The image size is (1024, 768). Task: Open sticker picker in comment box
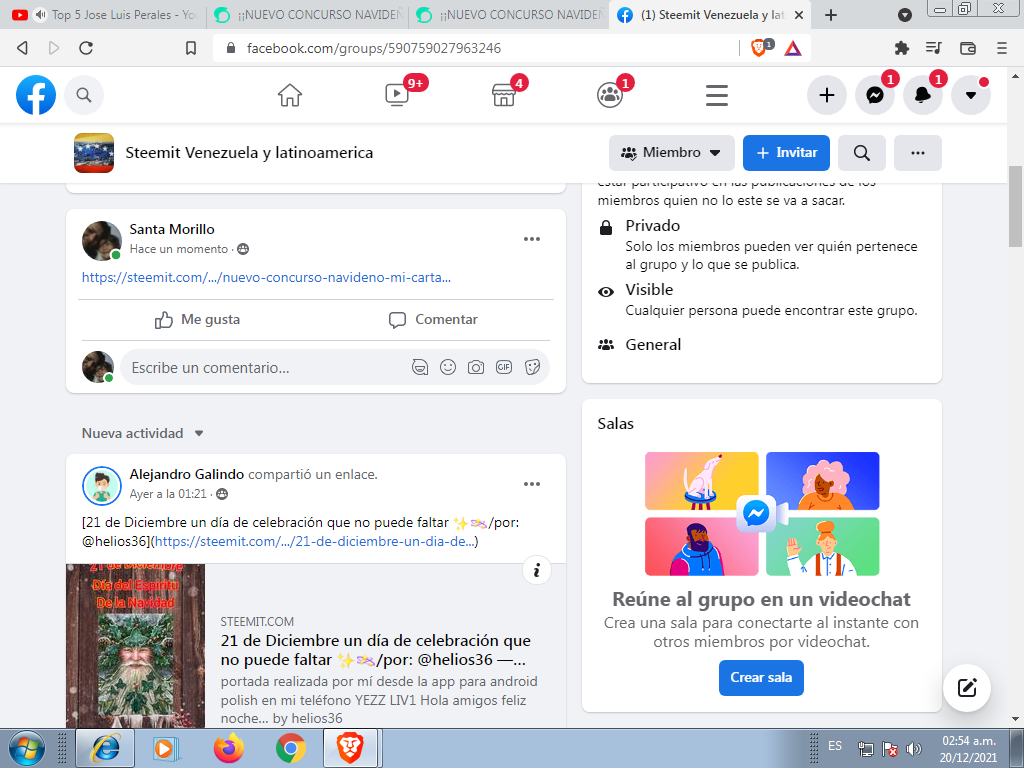click(532, 367)
